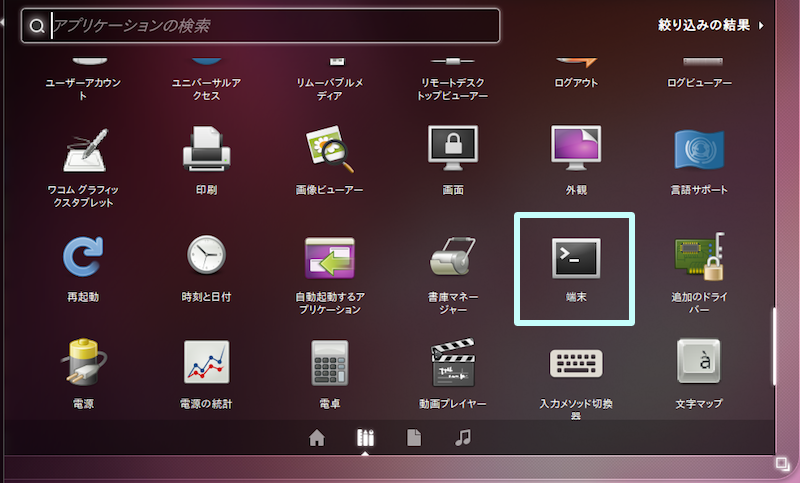The image size is (800, 483).
Task: Switch to the Home lens tab
Action: pos(317,438)
